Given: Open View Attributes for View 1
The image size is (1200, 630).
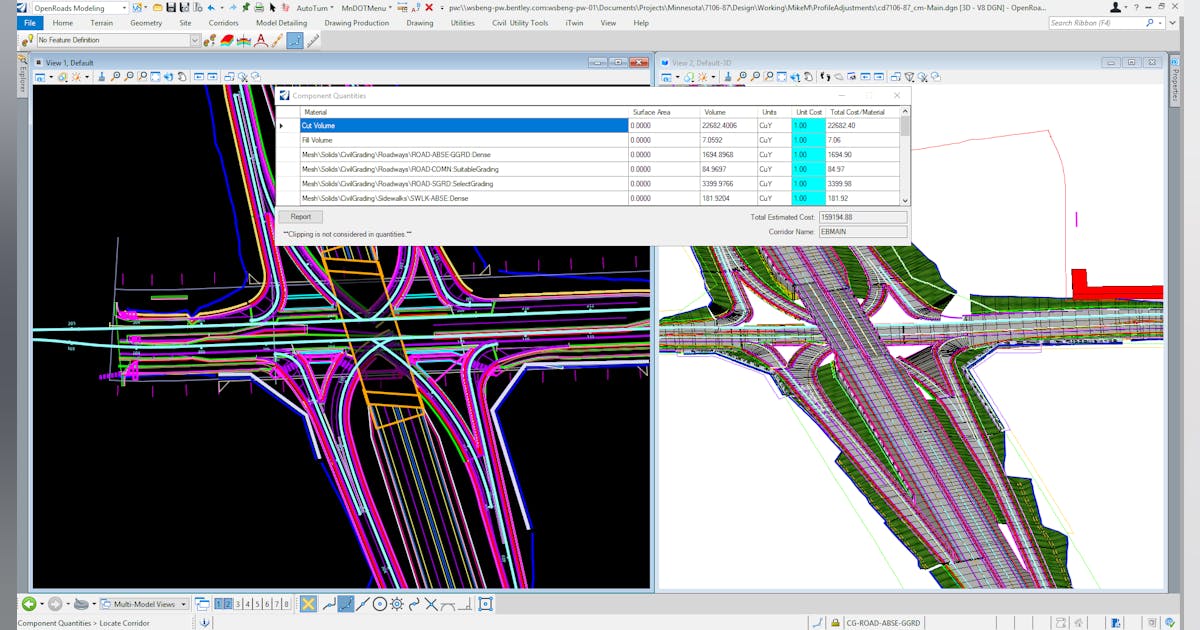Looking at the screenshot, I should (40, 77).
